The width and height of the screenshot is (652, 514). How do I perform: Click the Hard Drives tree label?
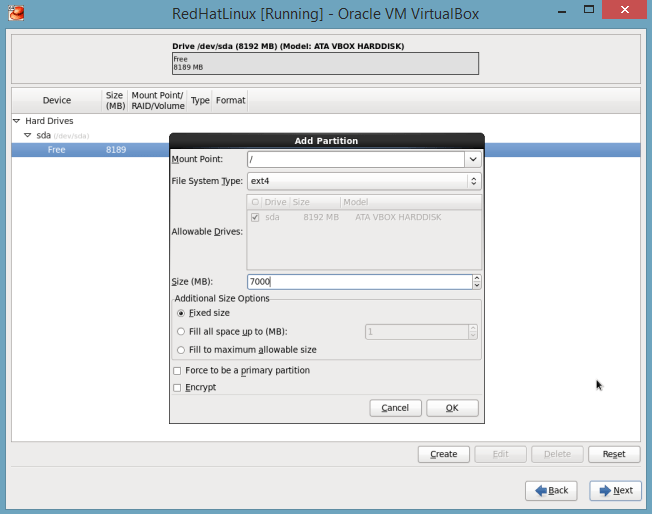(x=49, y=121)
